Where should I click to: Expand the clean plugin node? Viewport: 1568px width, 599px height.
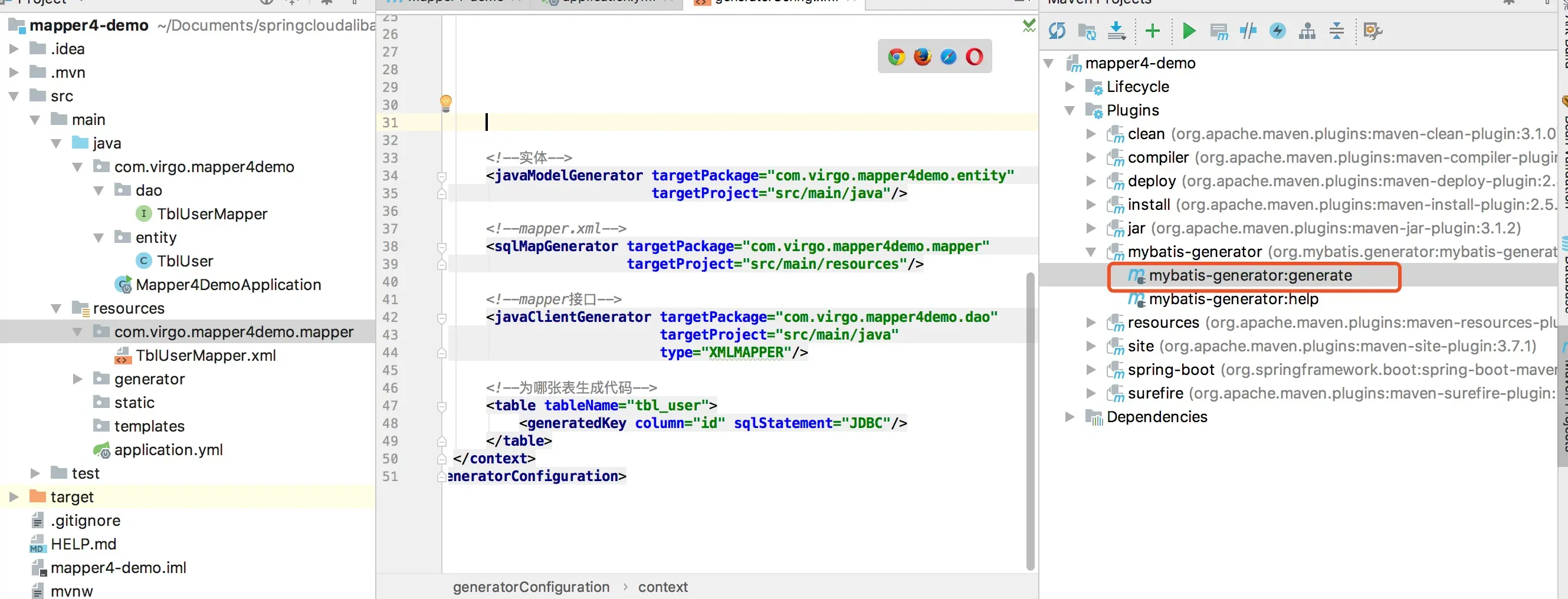(x=1091, y=134)
